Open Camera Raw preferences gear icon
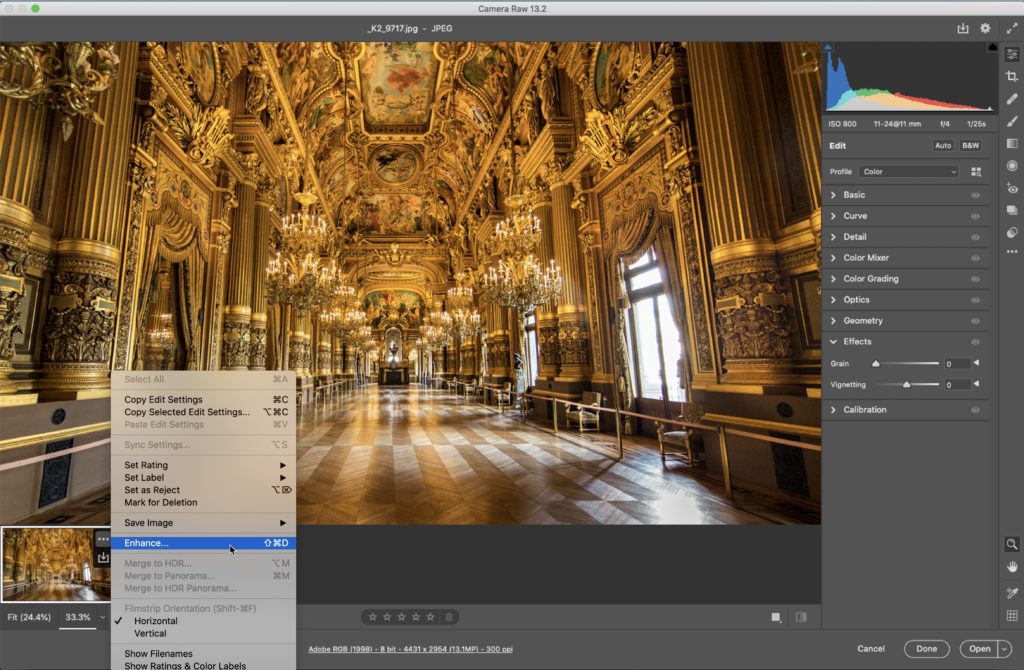The width and height of the screenshot is (1024, 670). [985, 29]
